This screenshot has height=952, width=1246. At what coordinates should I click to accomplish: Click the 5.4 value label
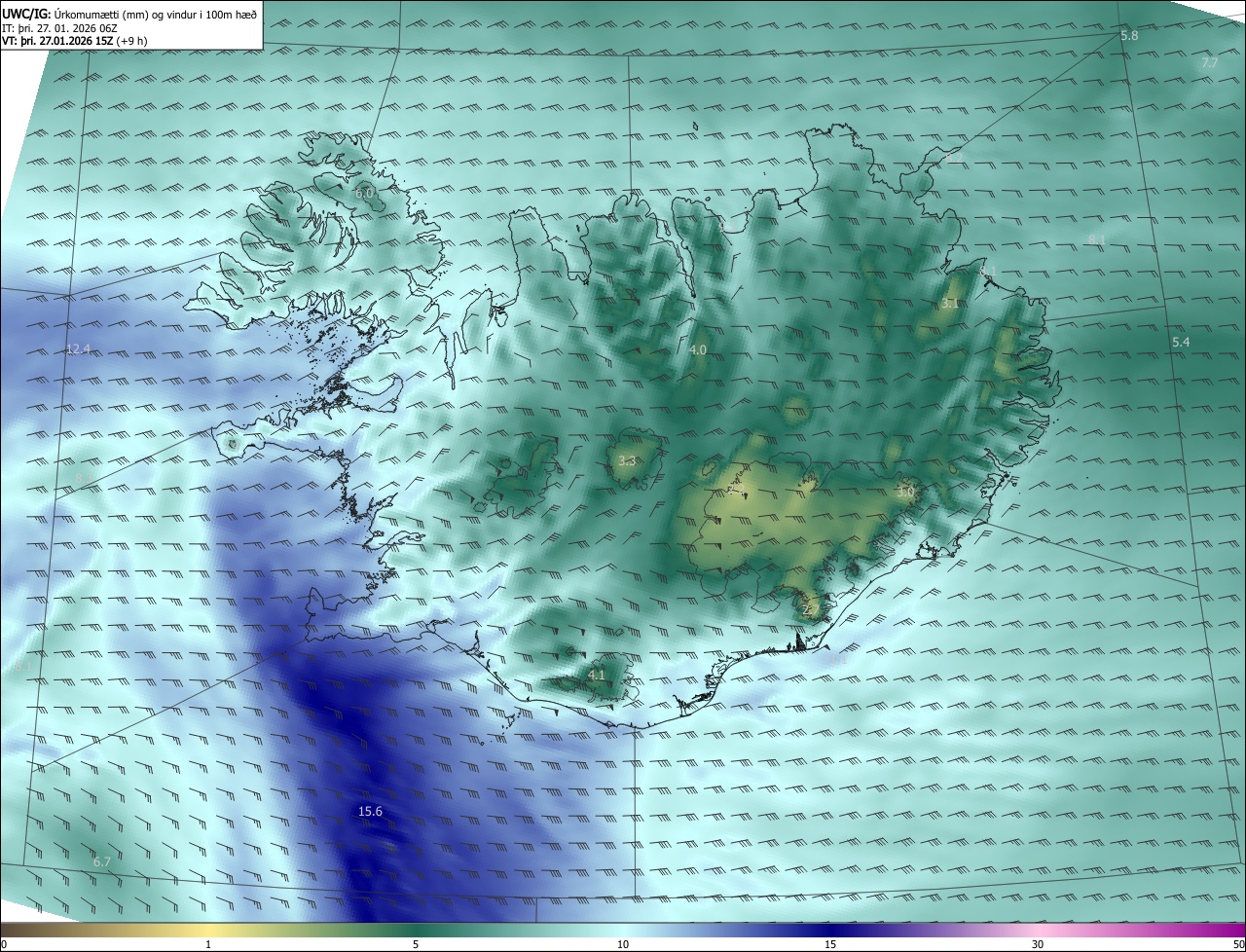tap(1181, 342)
